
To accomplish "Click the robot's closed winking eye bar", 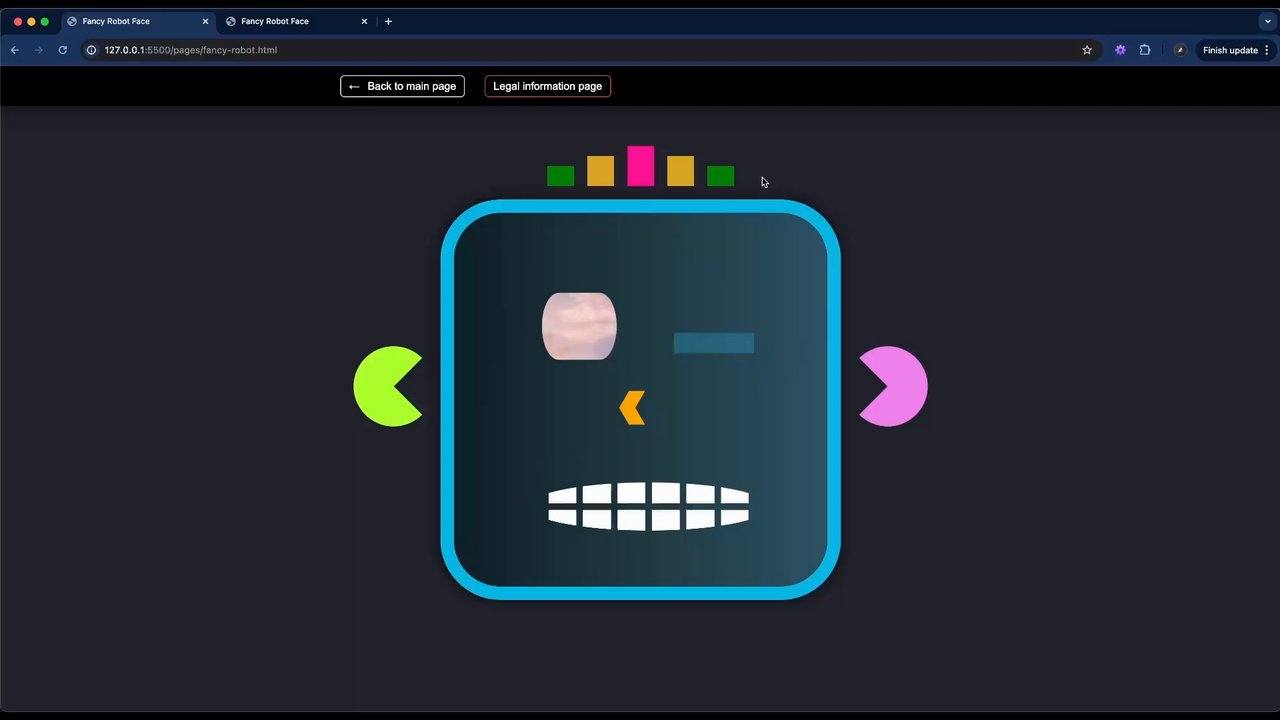I will pyautogui.click(x=714, y=343).
